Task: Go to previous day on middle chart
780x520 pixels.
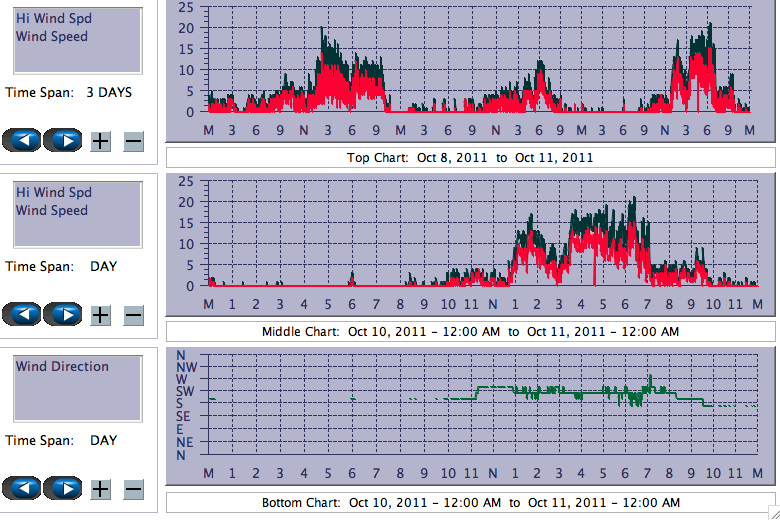Action: coord(22,314)
